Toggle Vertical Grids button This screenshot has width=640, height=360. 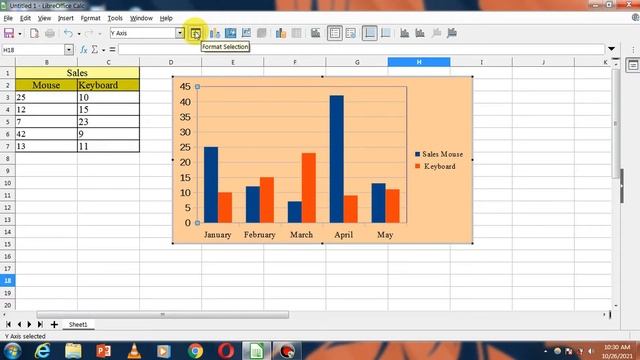coord(386,33)
